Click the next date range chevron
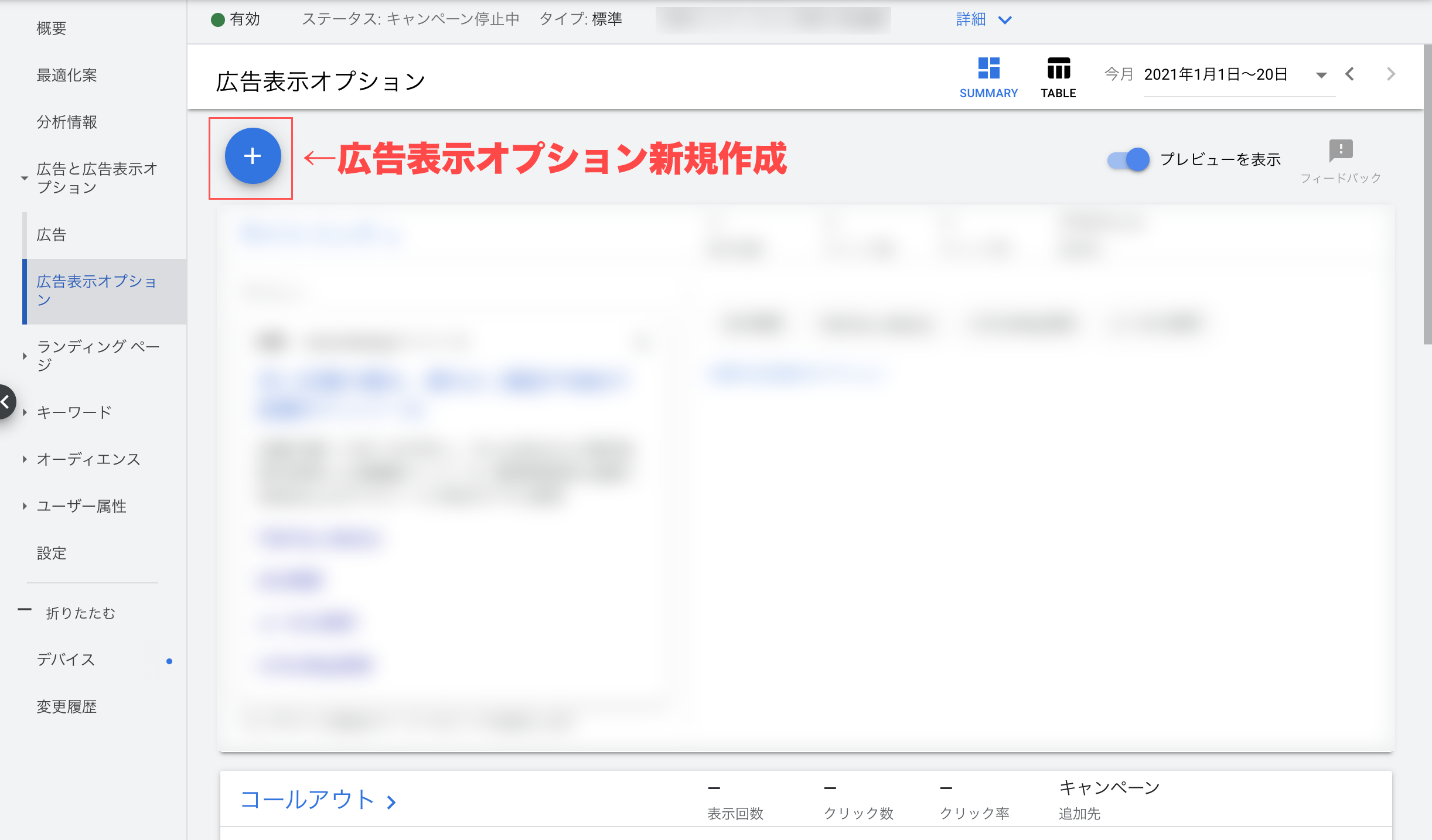Screen dimensions: 1432x840 tap(1390, 74)
